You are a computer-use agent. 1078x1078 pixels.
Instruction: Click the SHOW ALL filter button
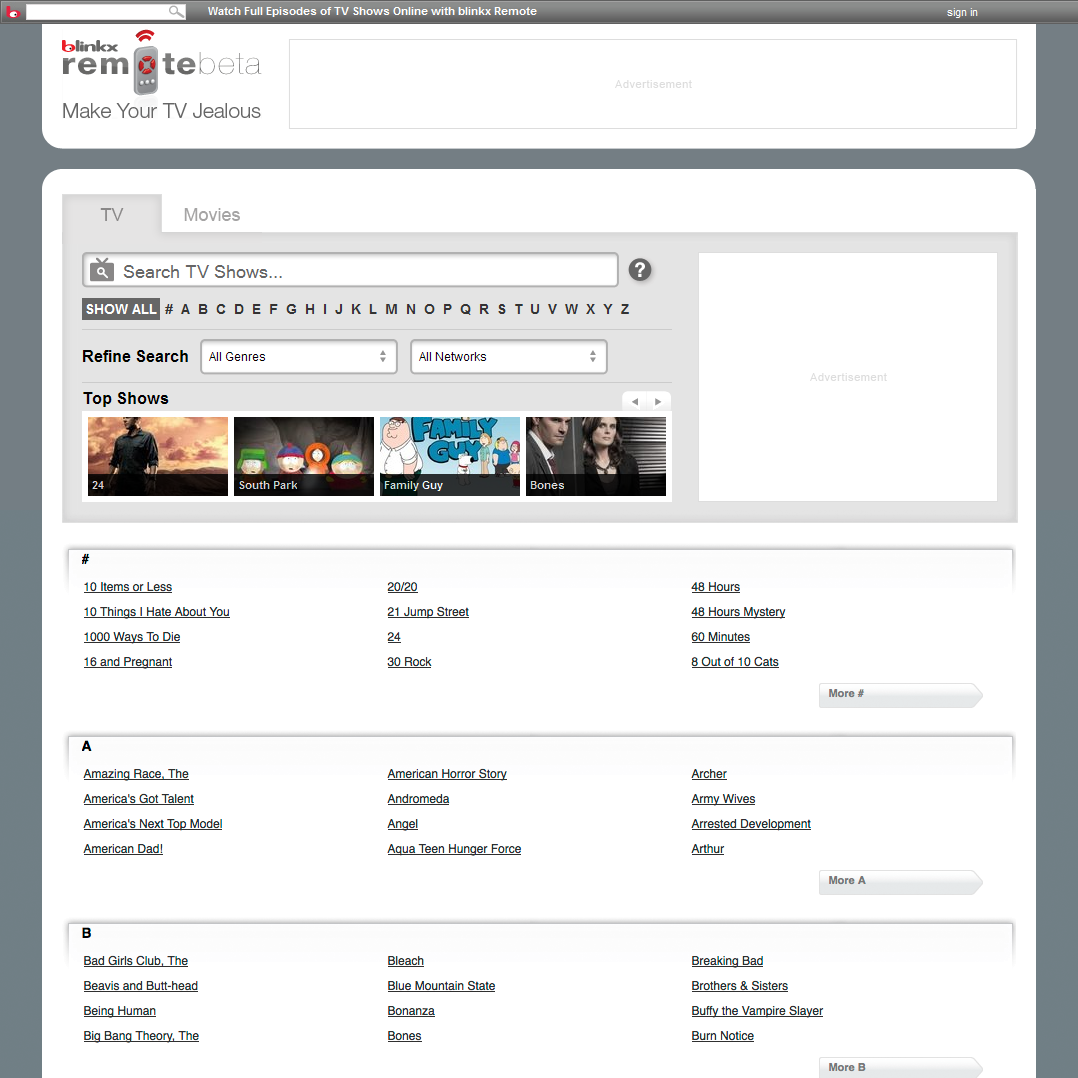[x=121, y=309]
